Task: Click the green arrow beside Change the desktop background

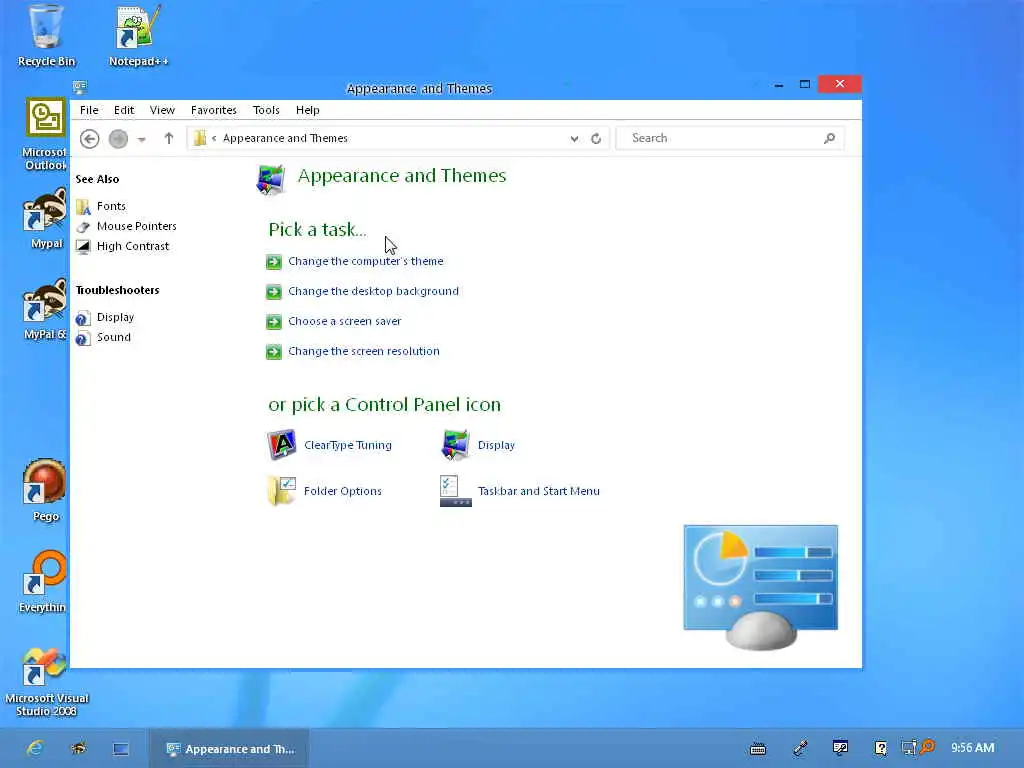Action: tap(274, 292)
